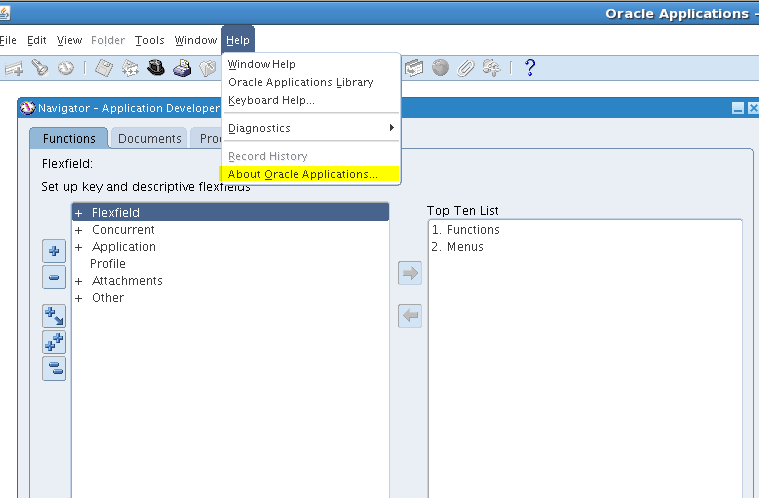The image size is (759, 498).
Task: Expand the Other tree node
Action: point(79,298)
